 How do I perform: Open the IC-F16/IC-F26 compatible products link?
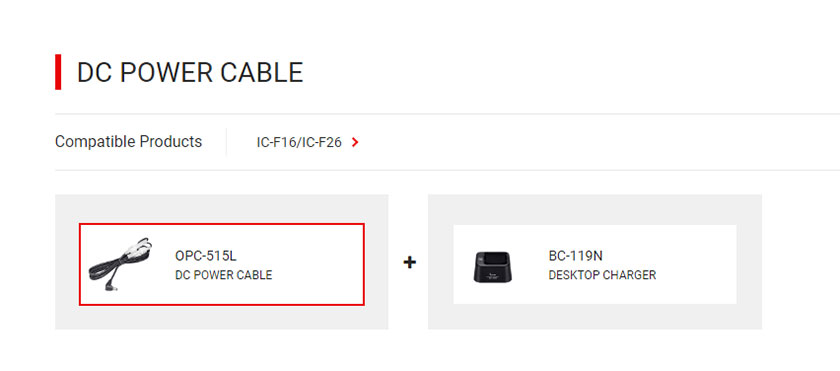(x=307, y=142)
